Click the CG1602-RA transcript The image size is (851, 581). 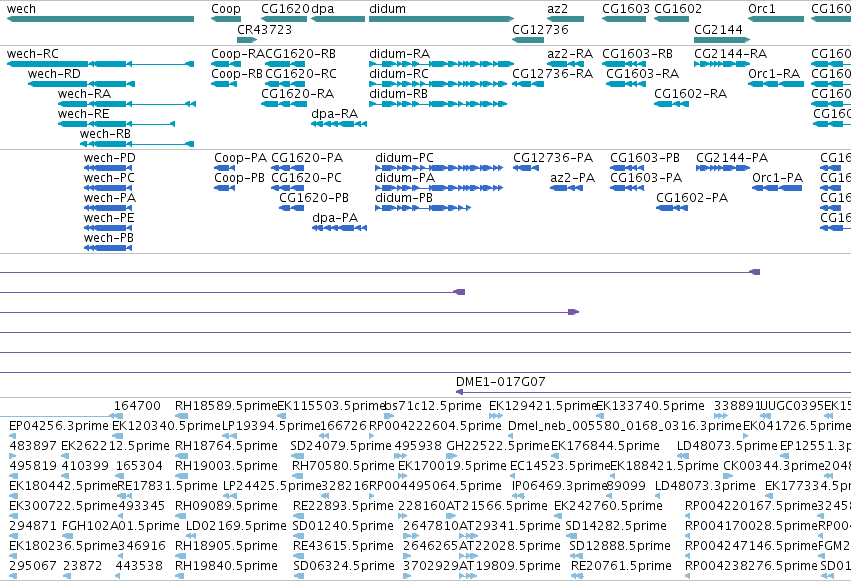pos(671,104)
